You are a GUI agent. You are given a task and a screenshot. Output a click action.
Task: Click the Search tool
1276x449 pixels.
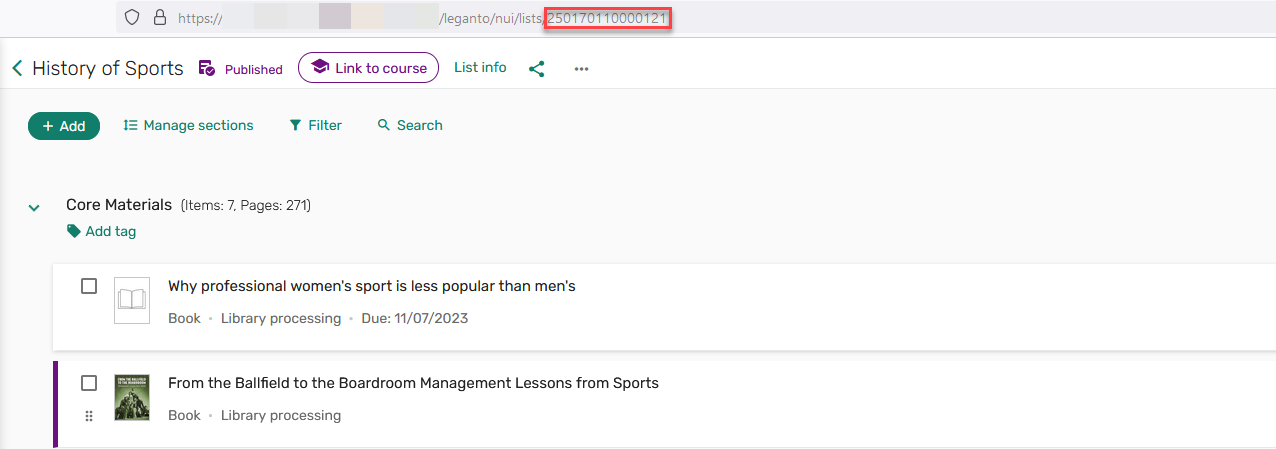coord(410,125)
